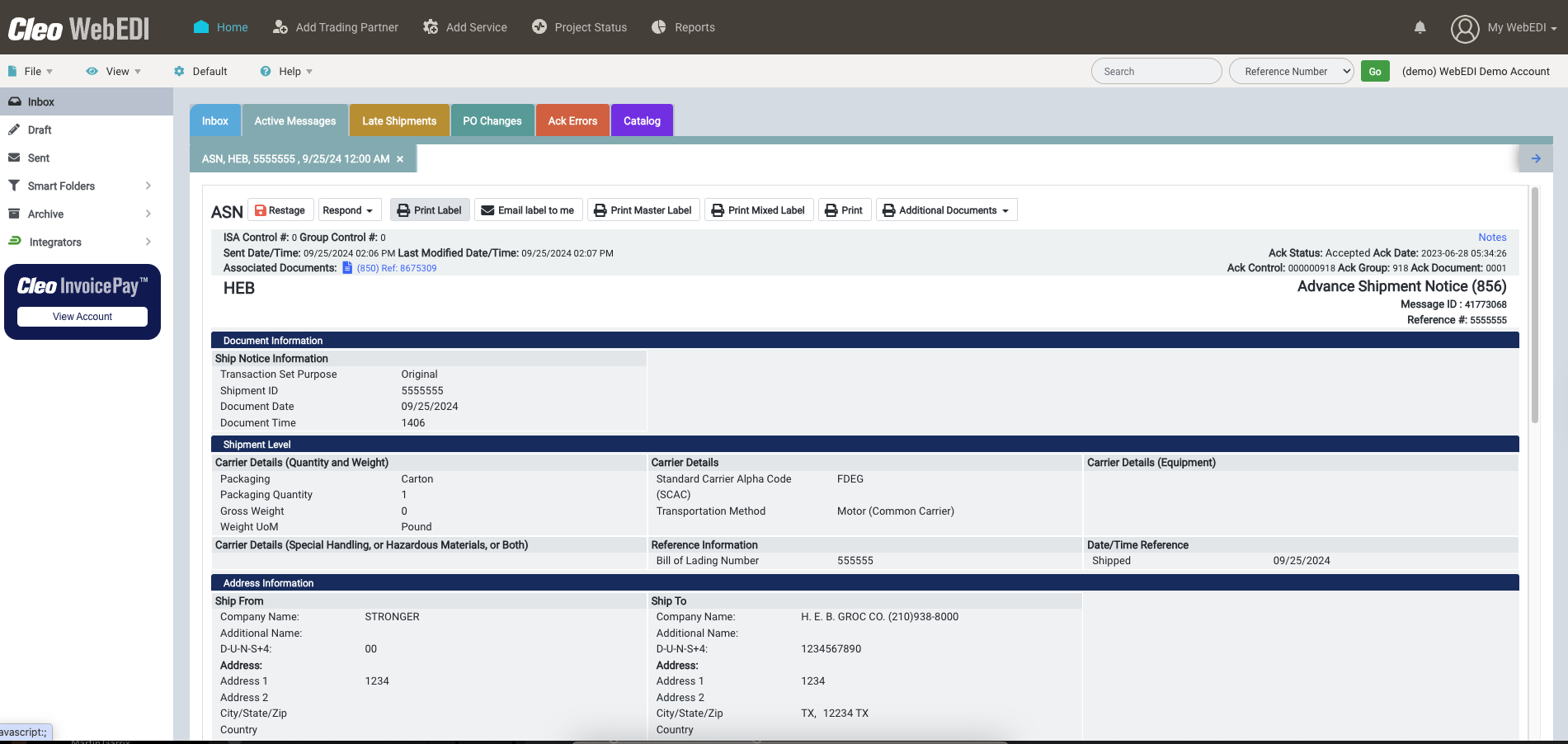
Task: Expand the My WebEDI dropdown
Action: click(1522, 27)
